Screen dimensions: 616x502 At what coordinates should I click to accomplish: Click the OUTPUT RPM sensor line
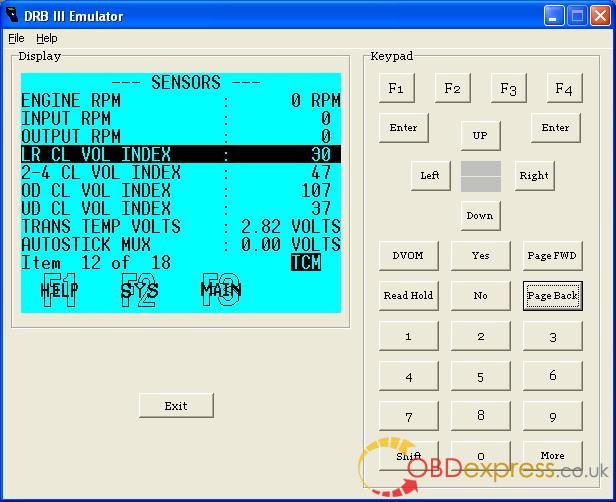[x=181, y=136]
